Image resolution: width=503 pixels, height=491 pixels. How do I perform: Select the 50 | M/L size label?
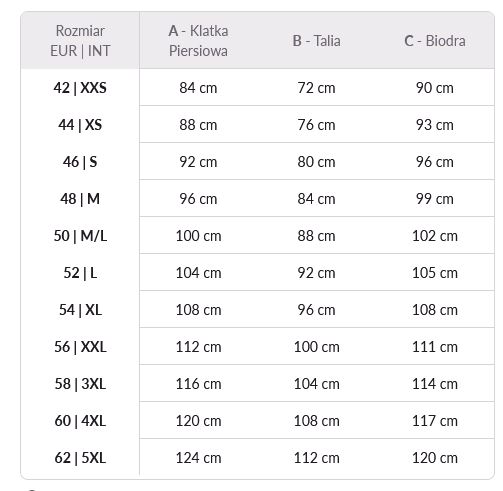(x=80, y=236)
